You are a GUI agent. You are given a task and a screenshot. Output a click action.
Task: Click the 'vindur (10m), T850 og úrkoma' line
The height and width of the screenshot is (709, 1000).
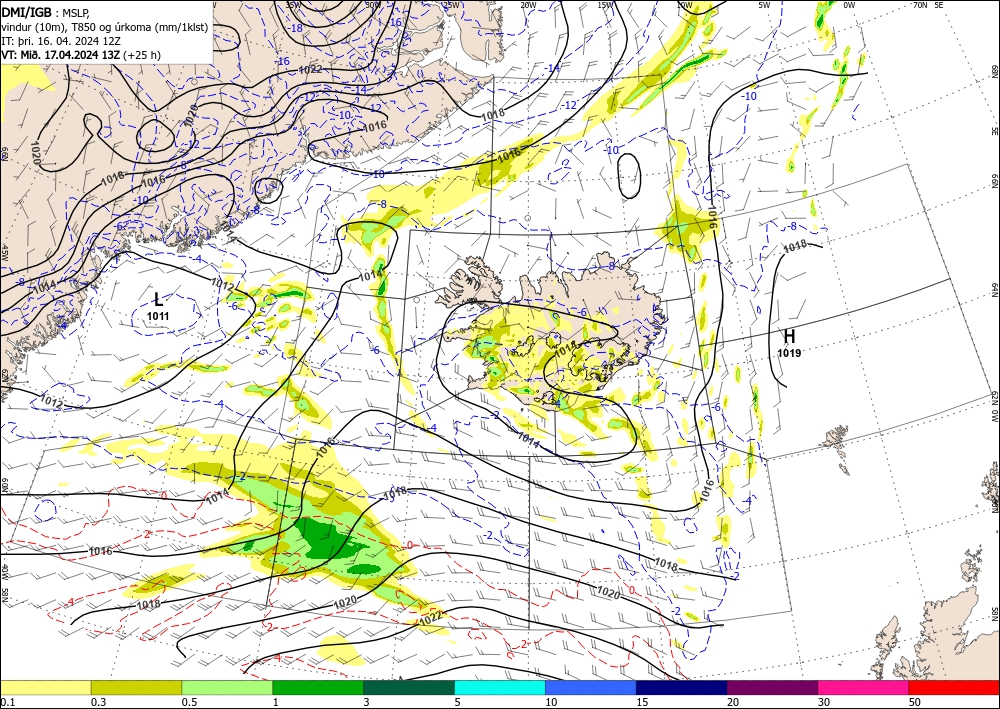(105, 27)
